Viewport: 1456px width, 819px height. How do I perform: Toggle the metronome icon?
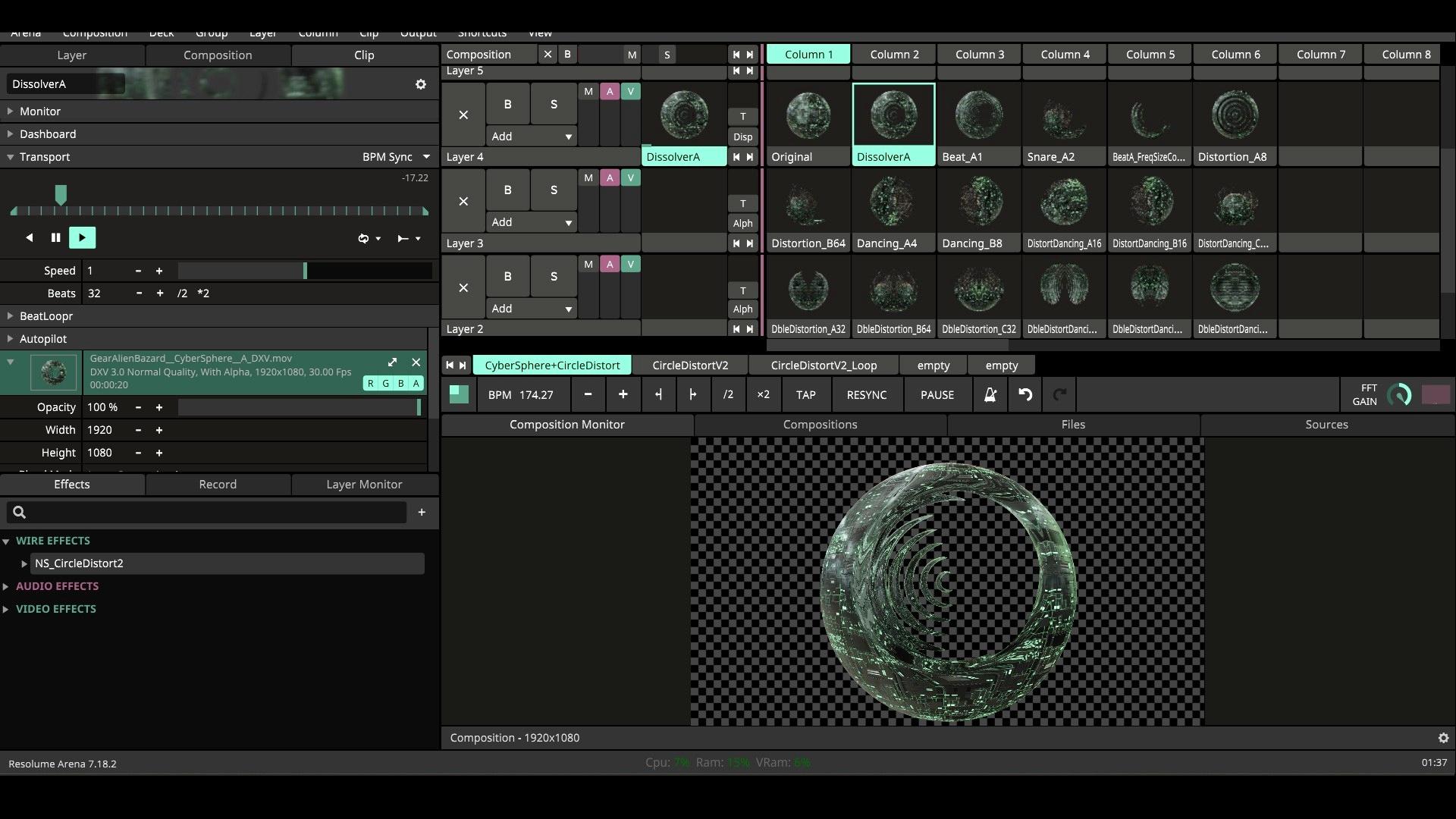point(990,394)
